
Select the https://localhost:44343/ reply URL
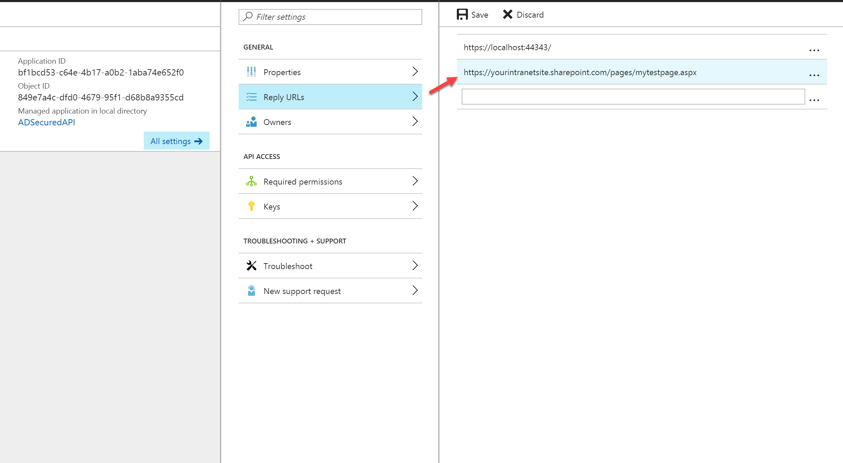pyautogui.click(x=507, y=47)
